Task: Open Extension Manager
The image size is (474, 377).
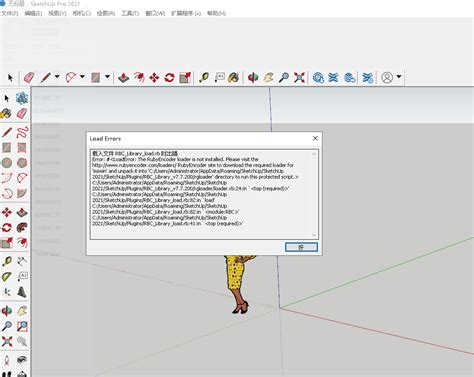Action: pos(368,78)
